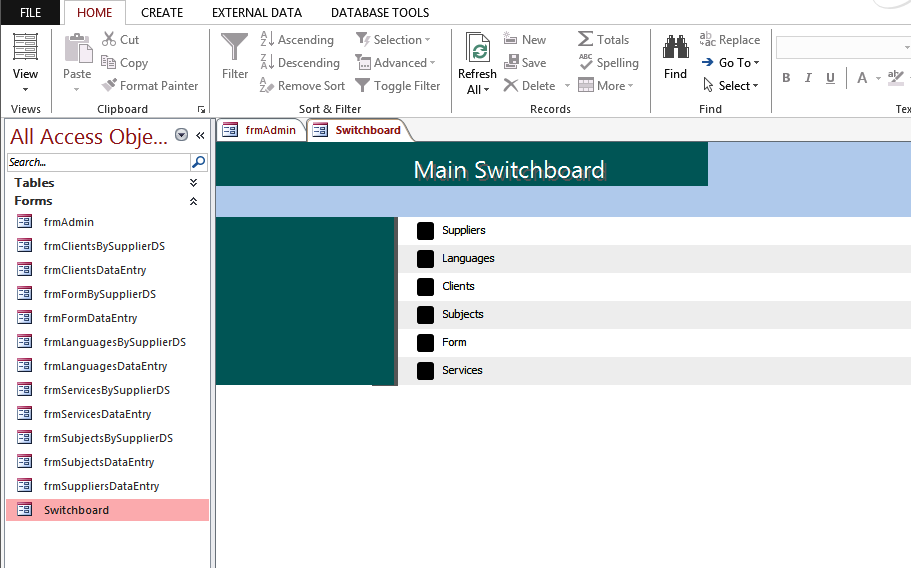Select frmFormBySupplierDS form
Image resolution: width=911 pixels, height=568 pixels.
point(107,294)
